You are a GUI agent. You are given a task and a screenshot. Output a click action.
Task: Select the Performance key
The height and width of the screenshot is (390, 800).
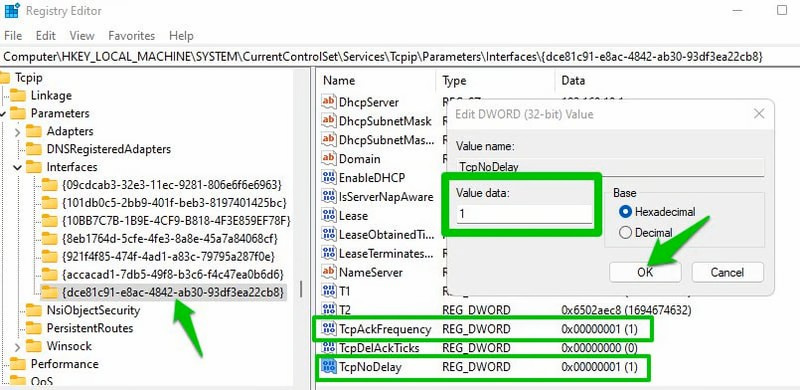coord(64,364)
